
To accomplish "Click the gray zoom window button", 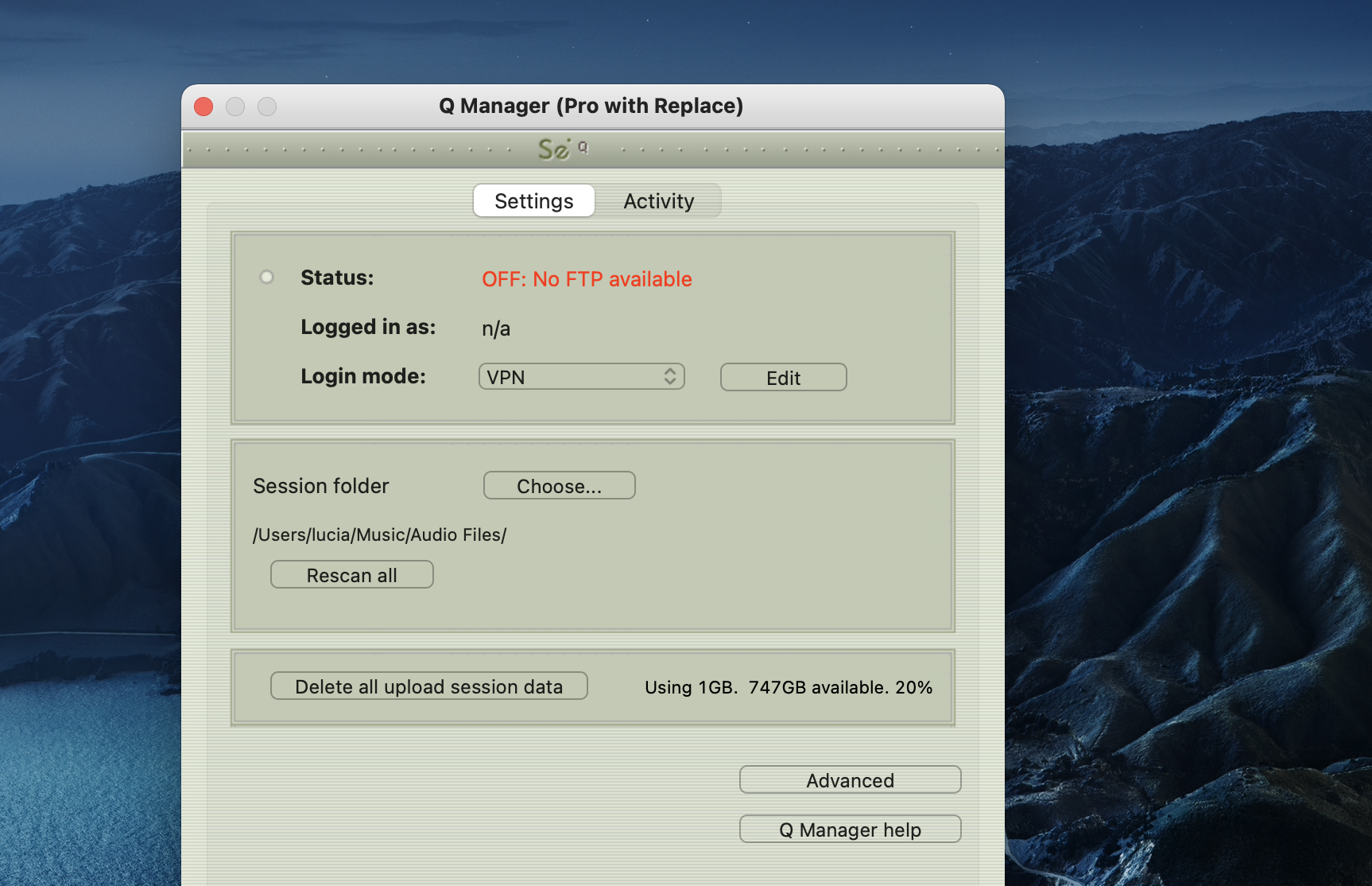I will click(267, 107).
